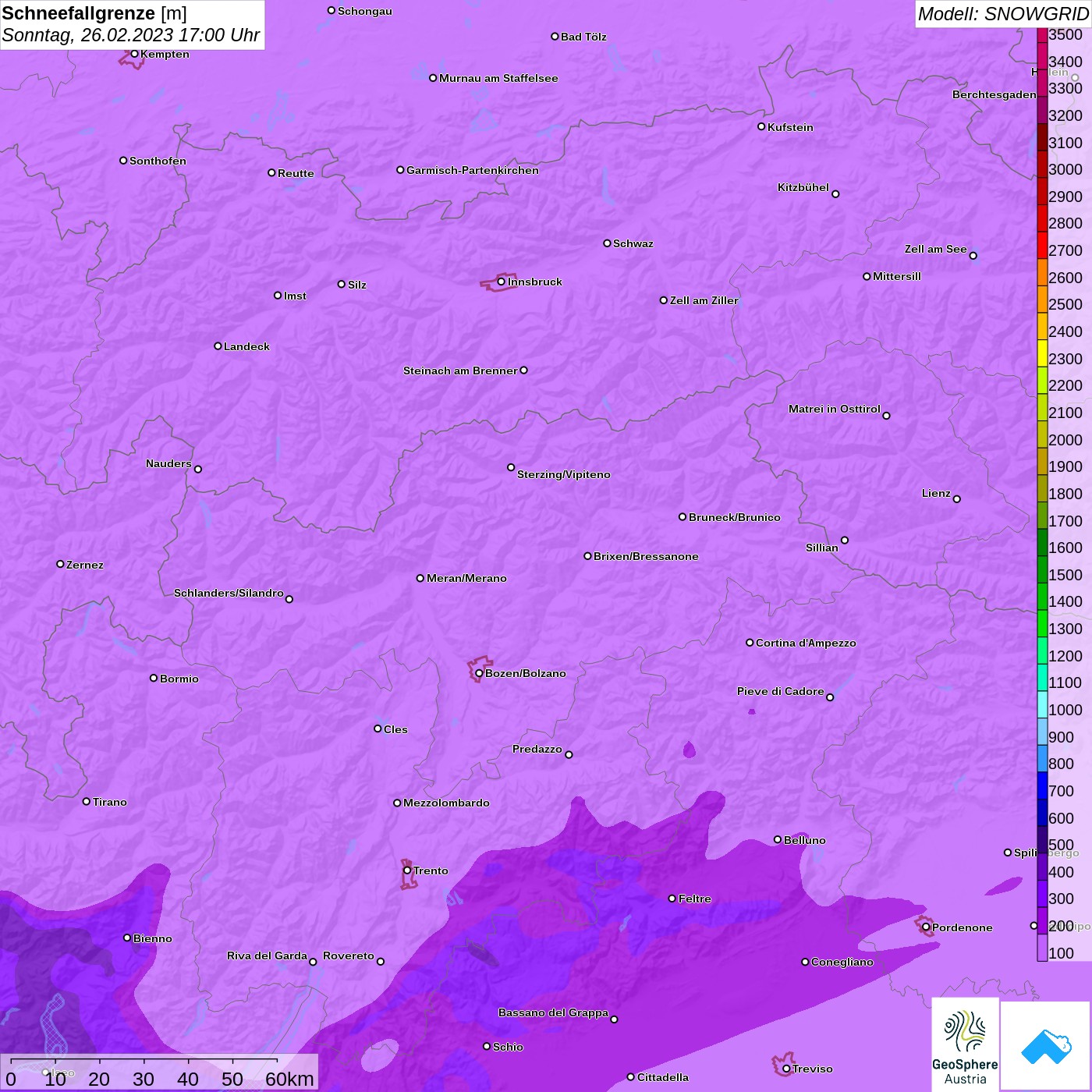Click the yellow legend swatch beside 2300
The image size is (1092, 1092).
(x=1042, y=353)
